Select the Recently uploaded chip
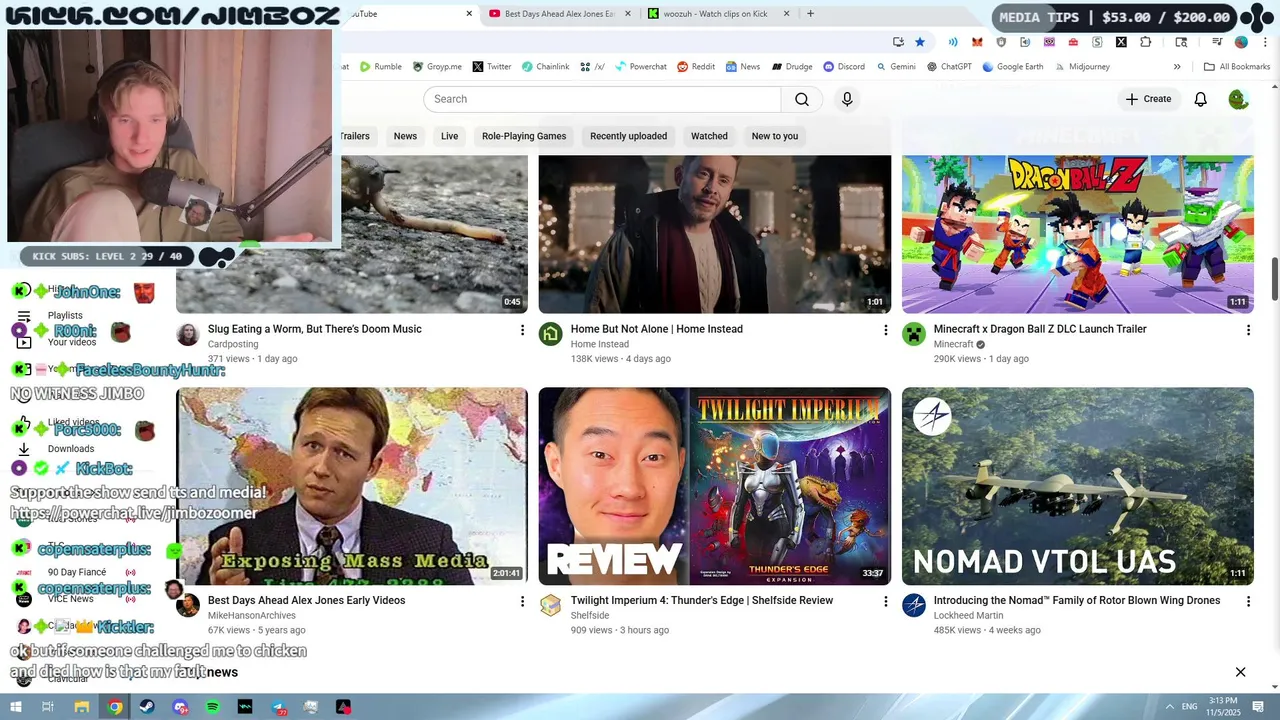 628,136
